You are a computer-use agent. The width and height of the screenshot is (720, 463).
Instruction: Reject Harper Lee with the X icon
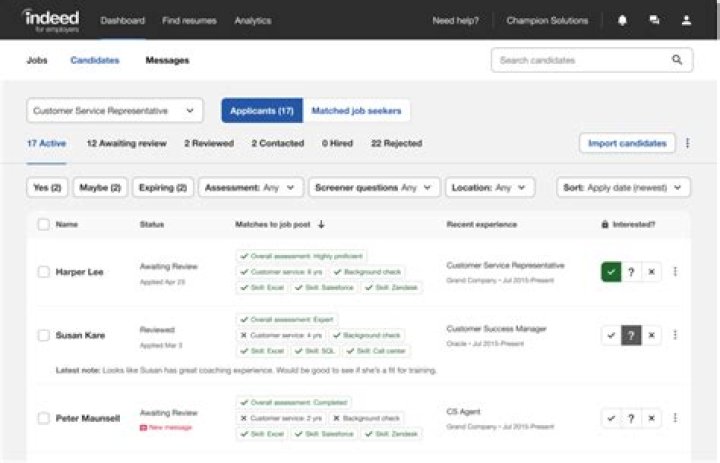click(x=651, y=272)
